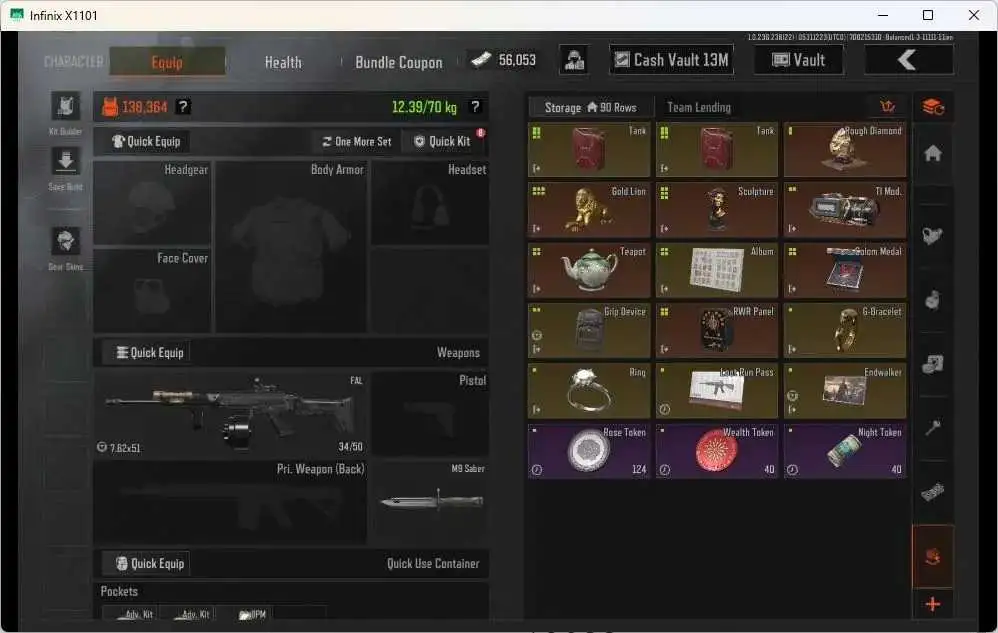998x633 pixels.
Task: Click the Vault button
Action: (799, 60)
